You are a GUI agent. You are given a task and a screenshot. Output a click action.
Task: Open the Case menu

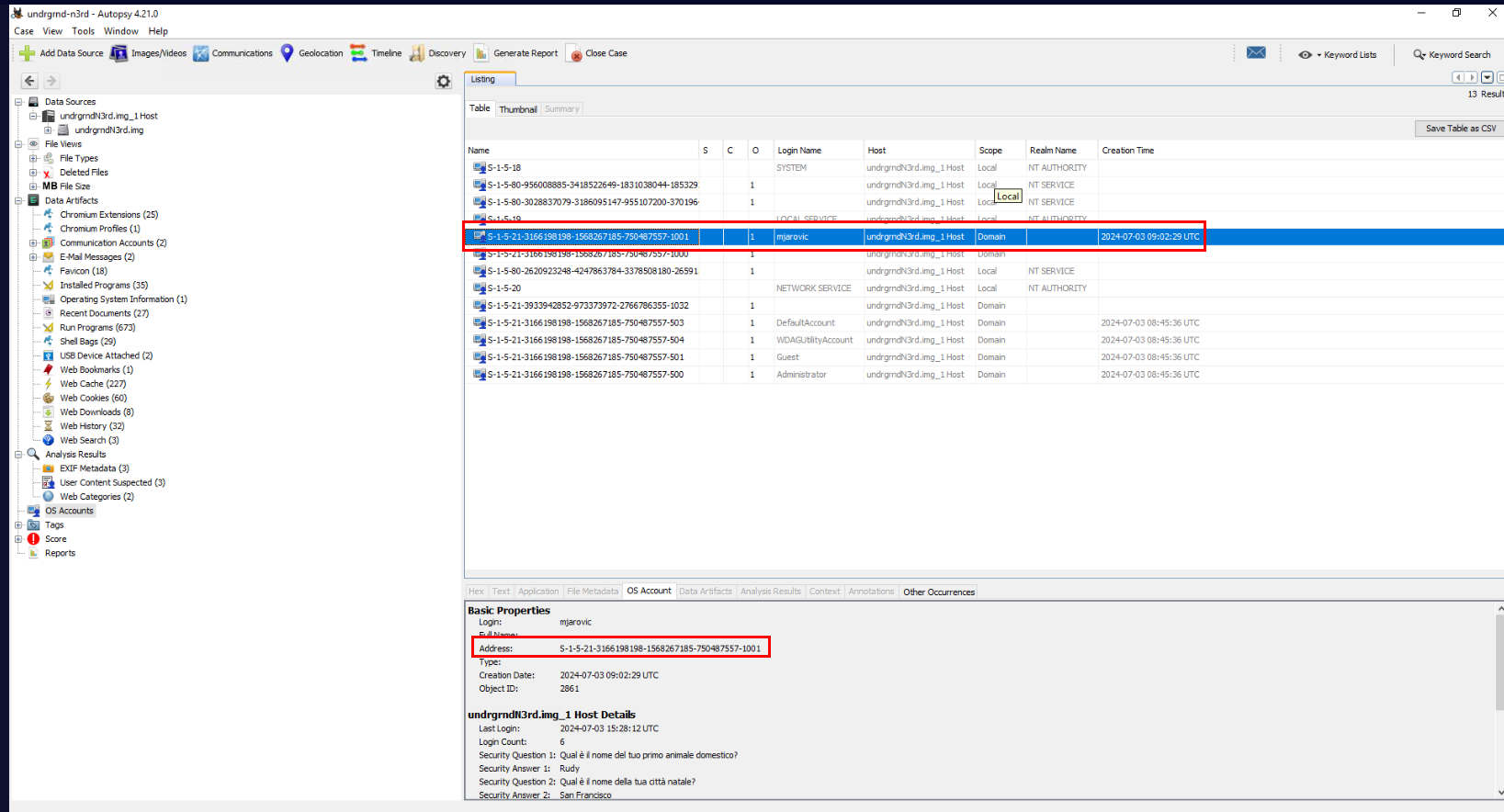pyautogui.click(x=24, y=31)
